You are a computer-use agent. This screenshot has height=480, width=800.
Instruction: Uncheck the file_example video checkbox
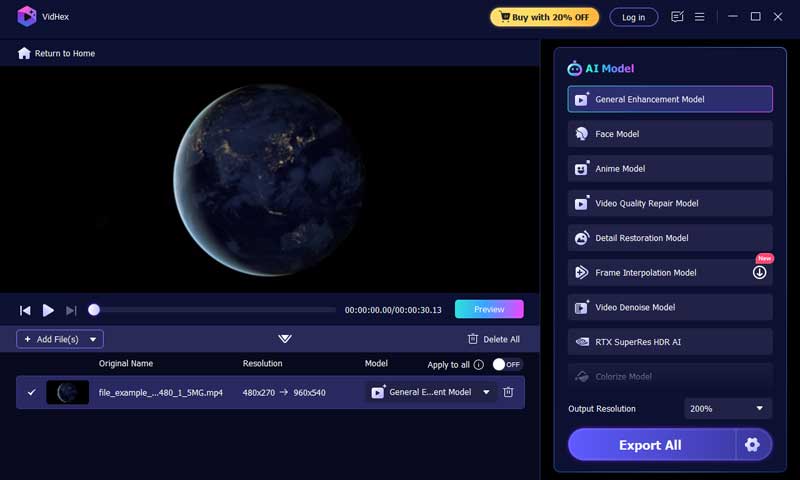pos(31,392)
